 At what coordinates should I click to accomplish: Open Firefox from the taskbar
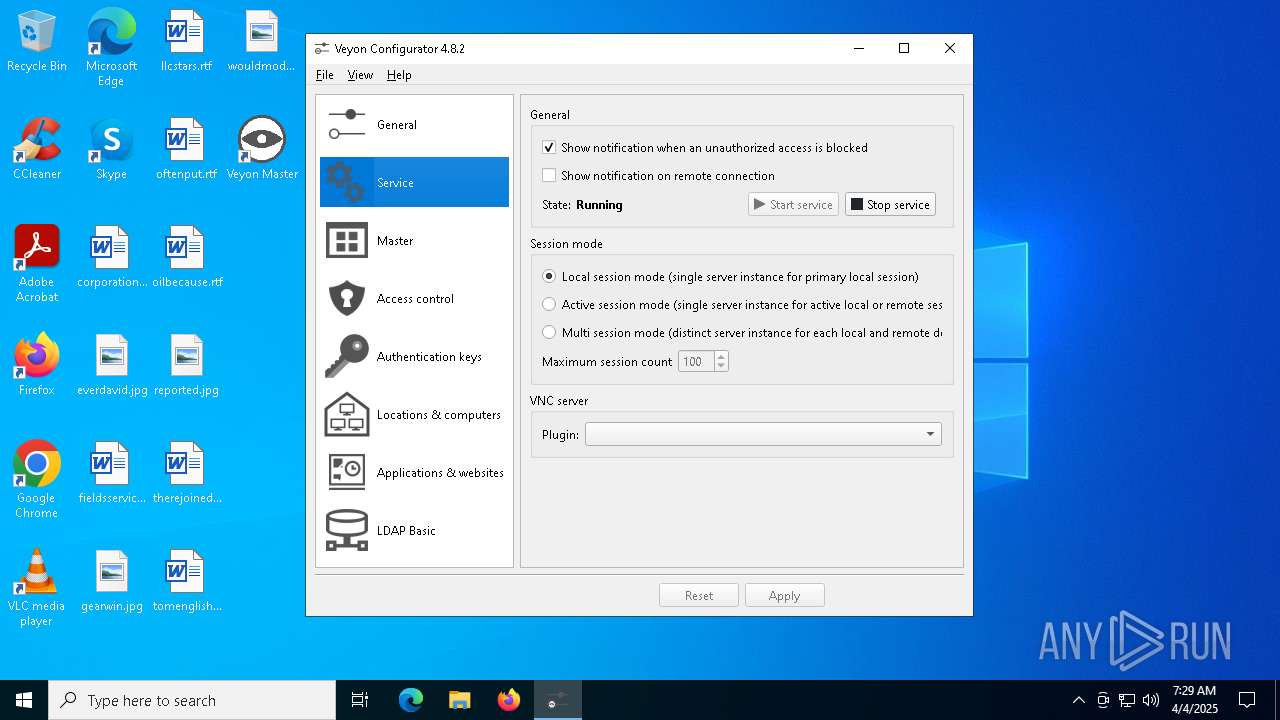coord(509,700)
